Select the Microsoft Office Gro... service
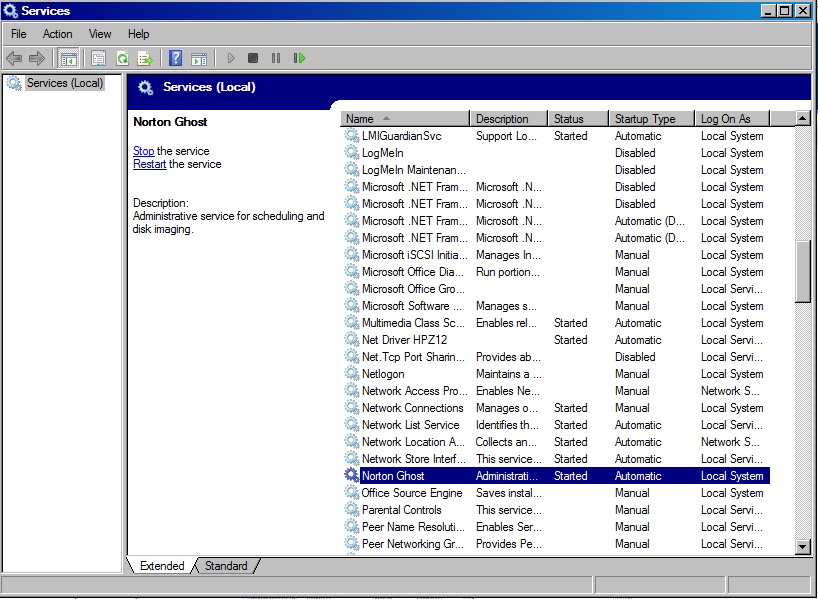 coord(557,289)
